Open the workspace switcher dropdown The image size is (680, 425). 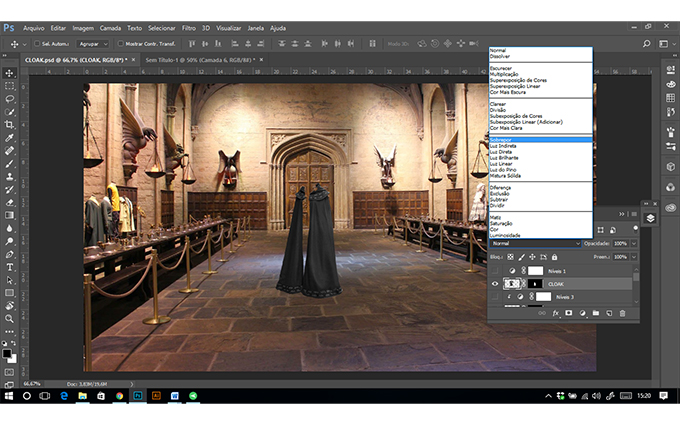pos(666,44)
